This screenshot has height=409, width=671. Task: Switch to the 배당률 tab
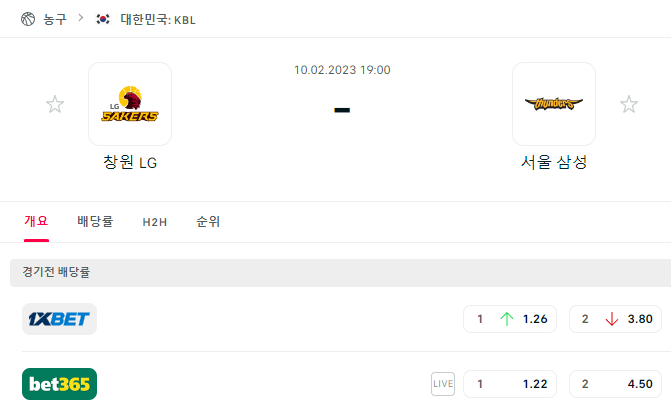(95, 222)
